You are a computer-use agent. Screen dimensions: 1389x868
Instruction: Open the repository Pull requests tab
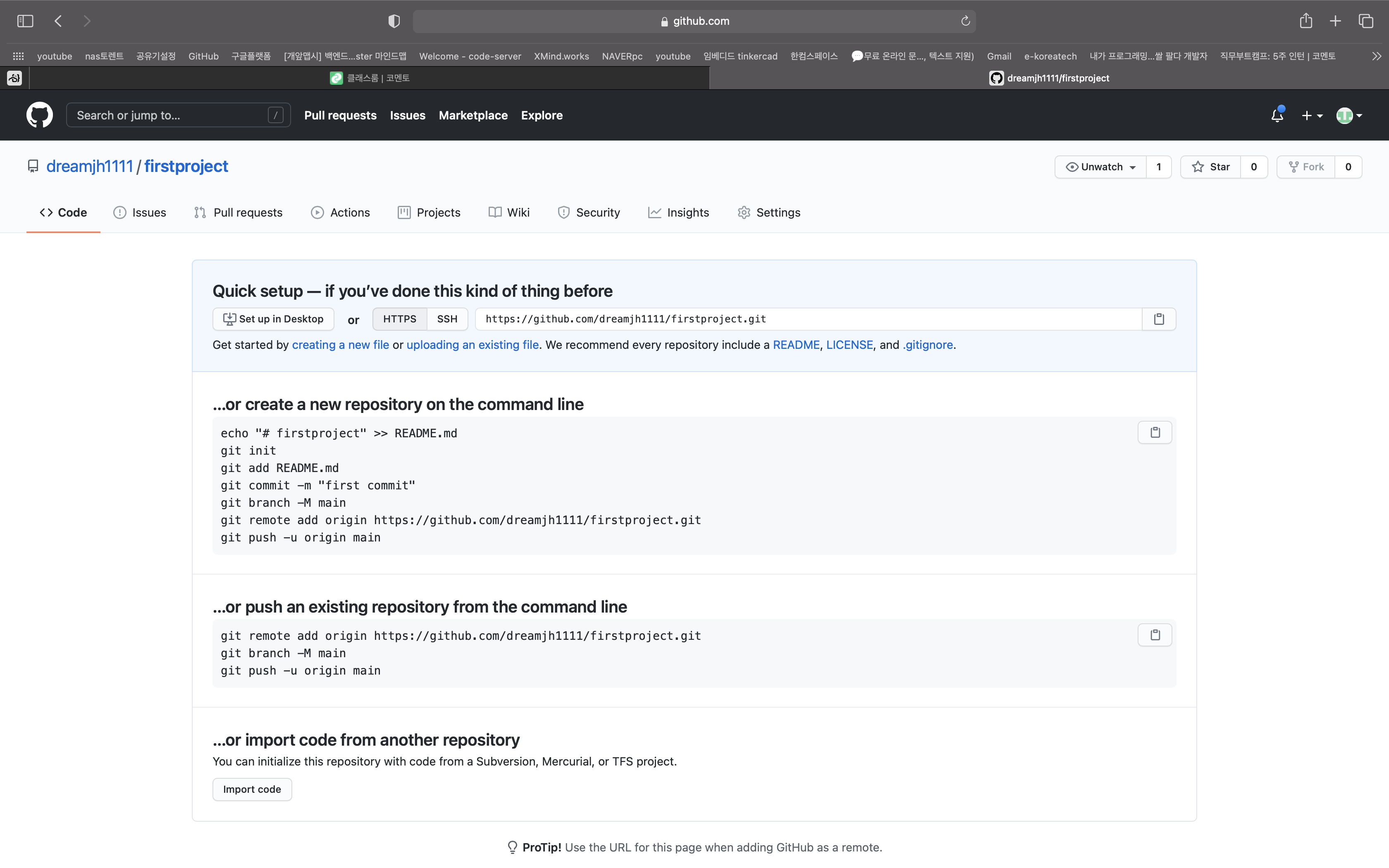coord(238,212)
